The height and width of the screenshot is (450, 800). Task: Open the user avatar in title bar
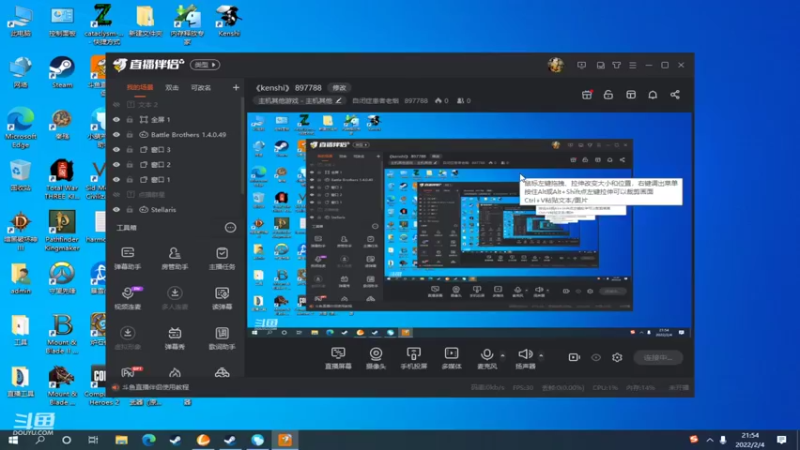556,65
